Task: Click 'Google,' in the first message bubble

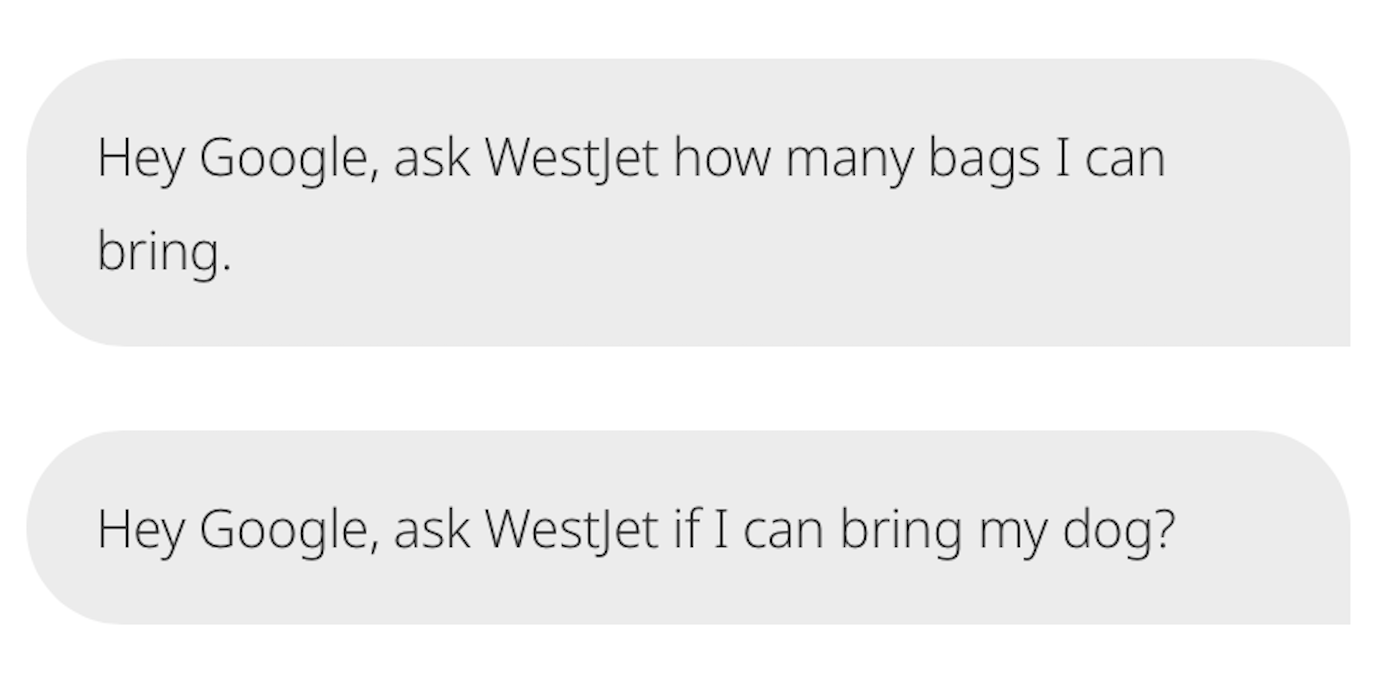Action: (x=289, y=160)
